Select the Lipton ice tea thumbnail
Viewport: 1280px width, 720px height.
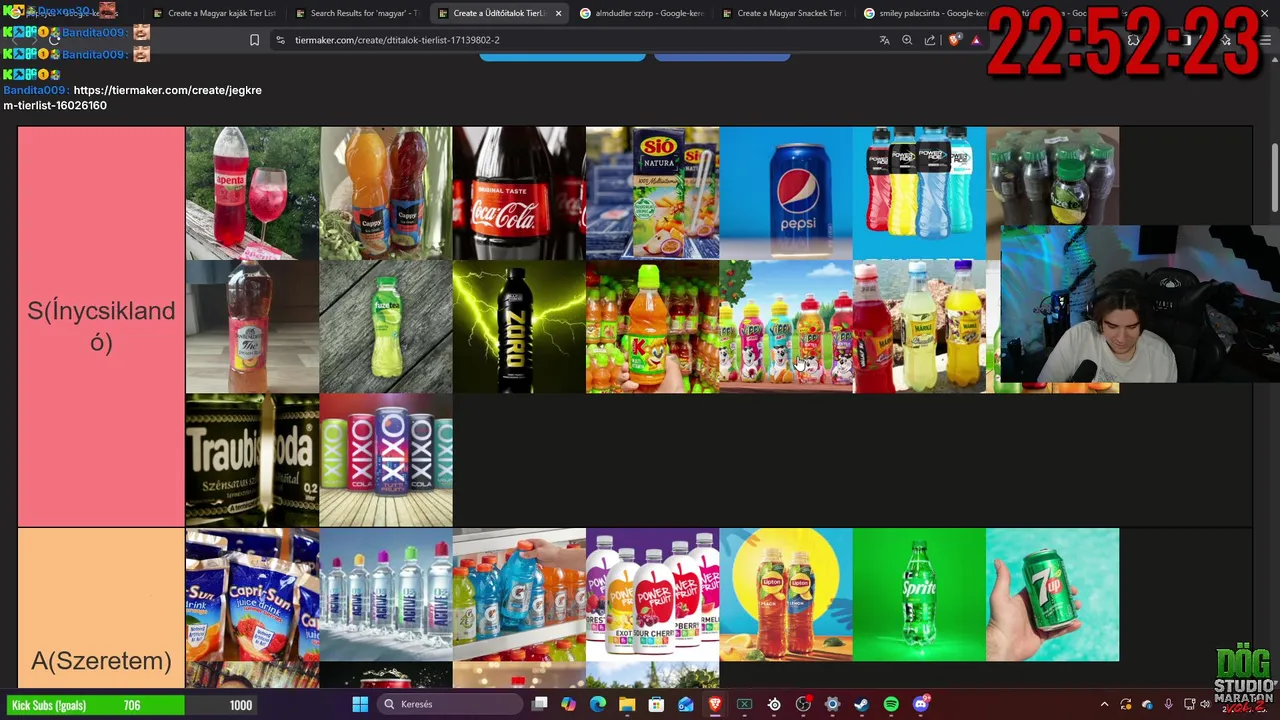pyautogui.click(x=786, y=595)
